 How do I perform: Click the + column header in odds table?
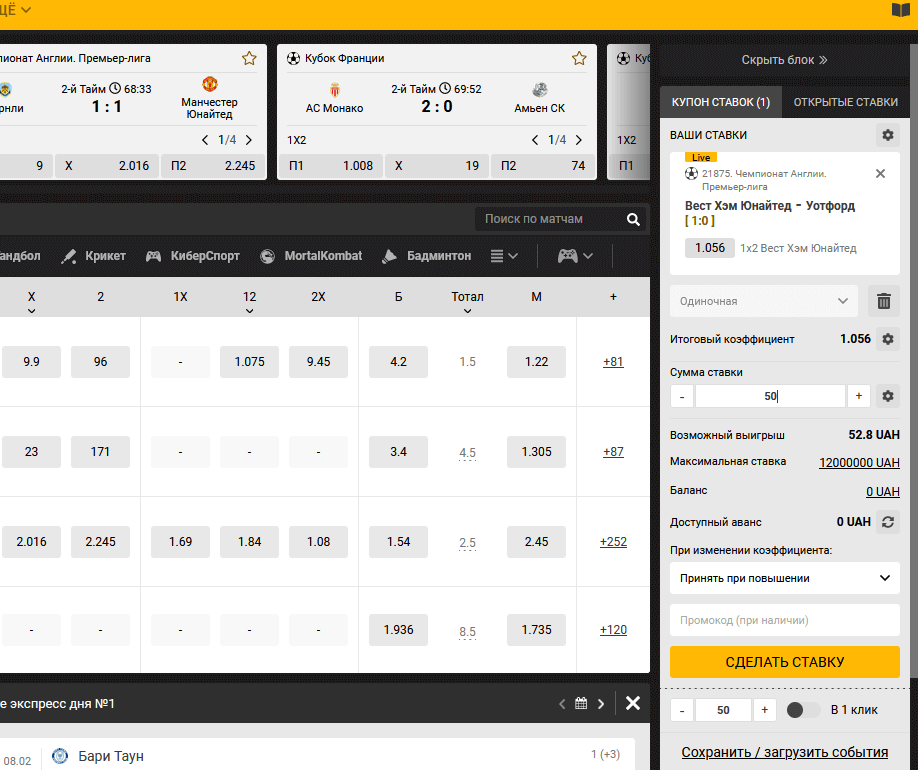click(x=613, y=297)
